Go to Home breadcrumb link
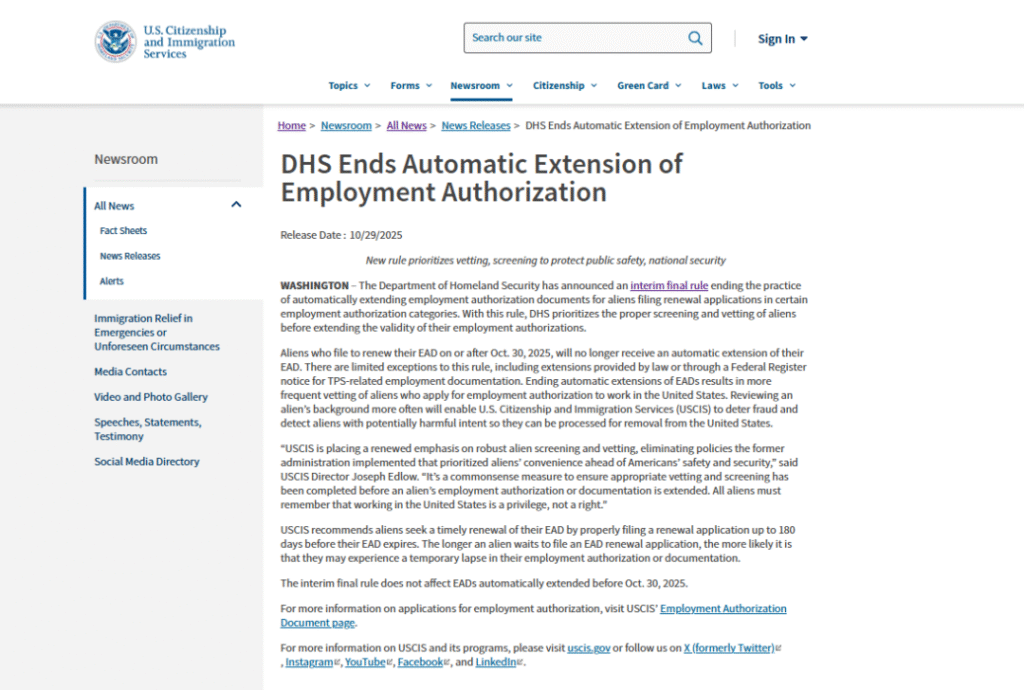 [292, 126]
